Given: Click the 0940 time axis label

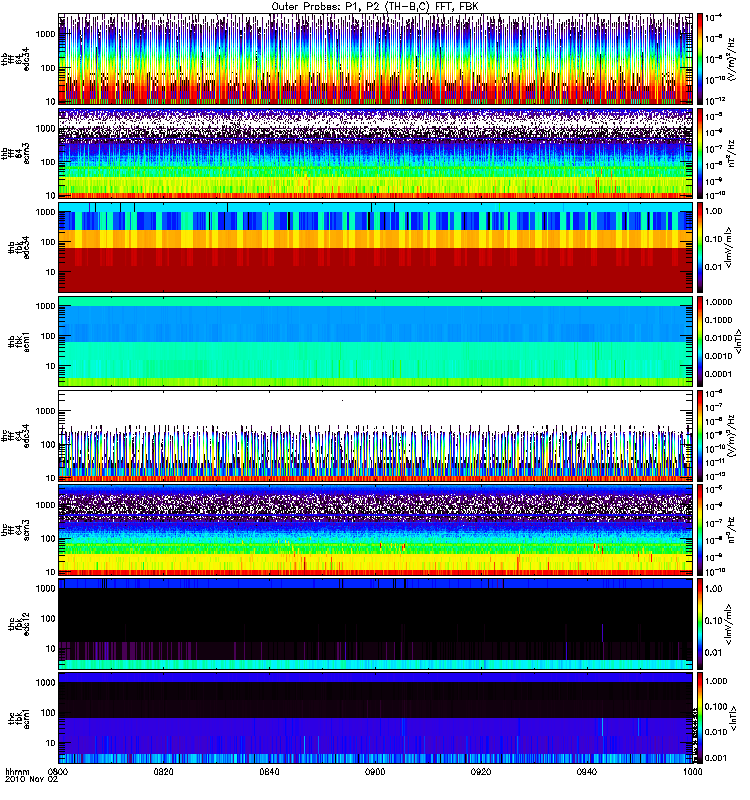Looking at the screenshot, I should [587, 772].
